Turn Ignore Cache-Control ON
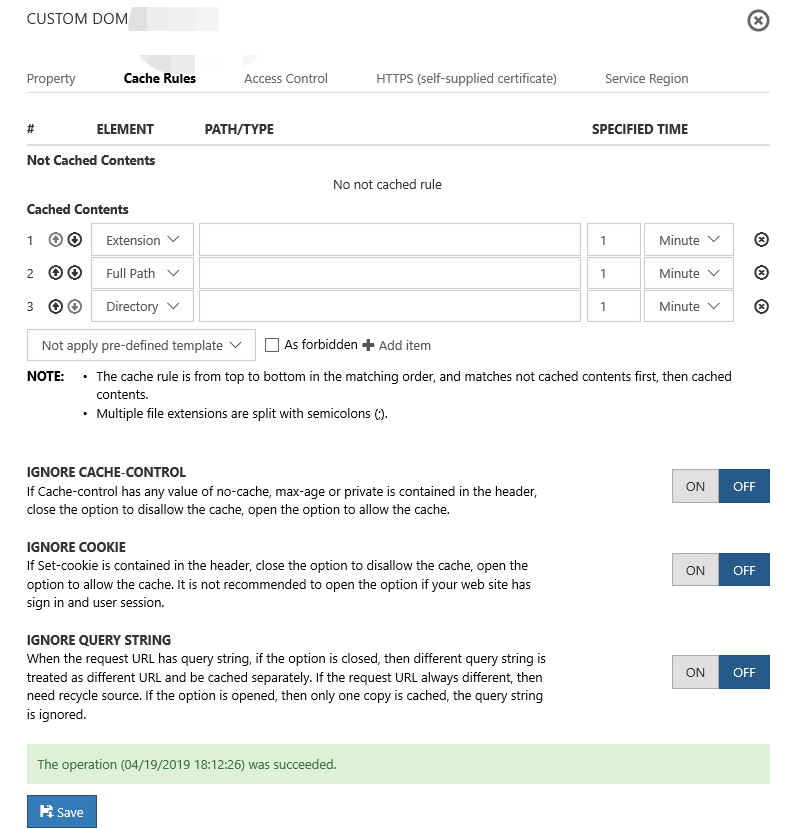Screen dimensions: 800x829 point(695,487)
